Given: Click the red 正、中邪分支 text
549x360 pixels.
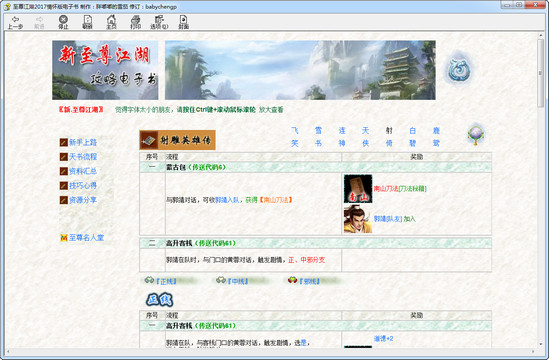Looking at the screenshot, I should pos(307,260).
